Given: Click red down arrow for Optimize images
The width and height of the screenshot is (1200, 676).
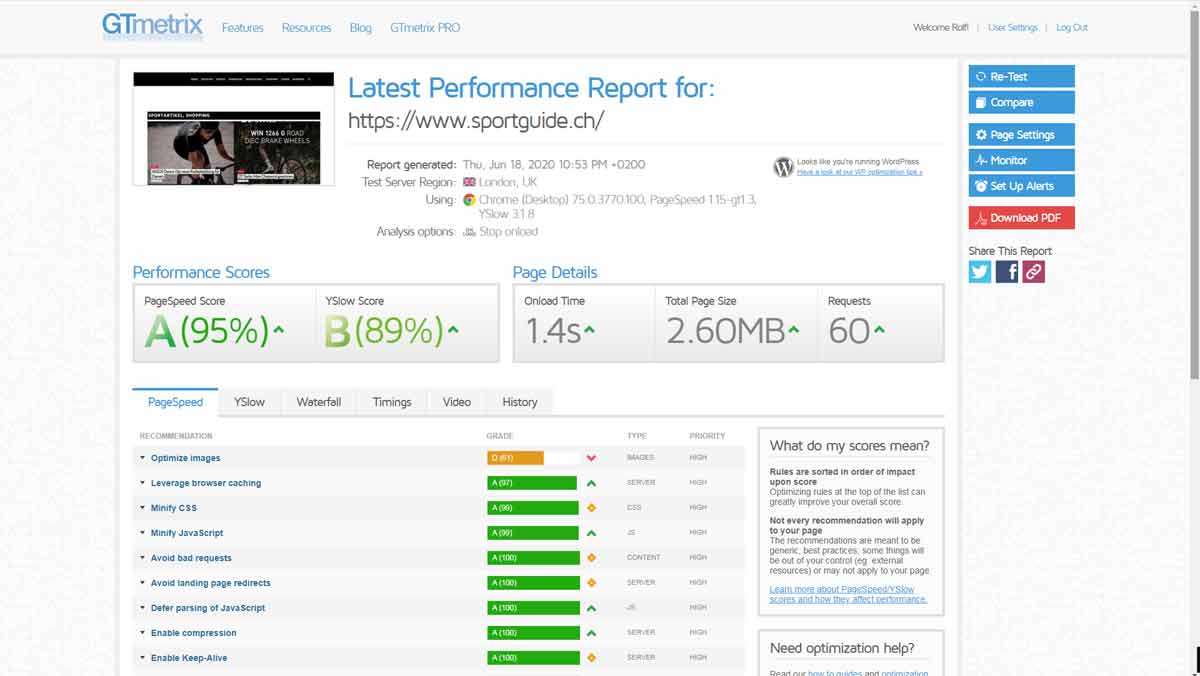Looking at the screenshot, I should [591, 458].
